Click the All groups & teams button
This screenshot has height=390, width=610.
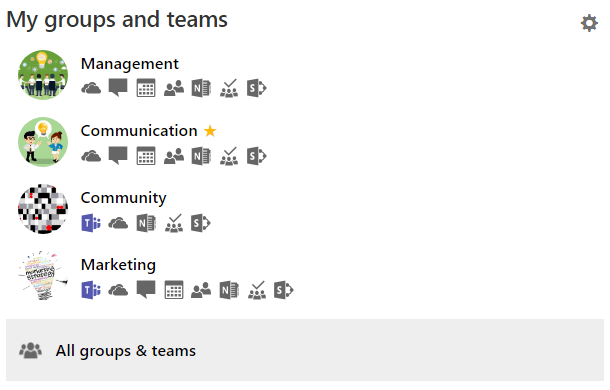(x=305, y=350)
